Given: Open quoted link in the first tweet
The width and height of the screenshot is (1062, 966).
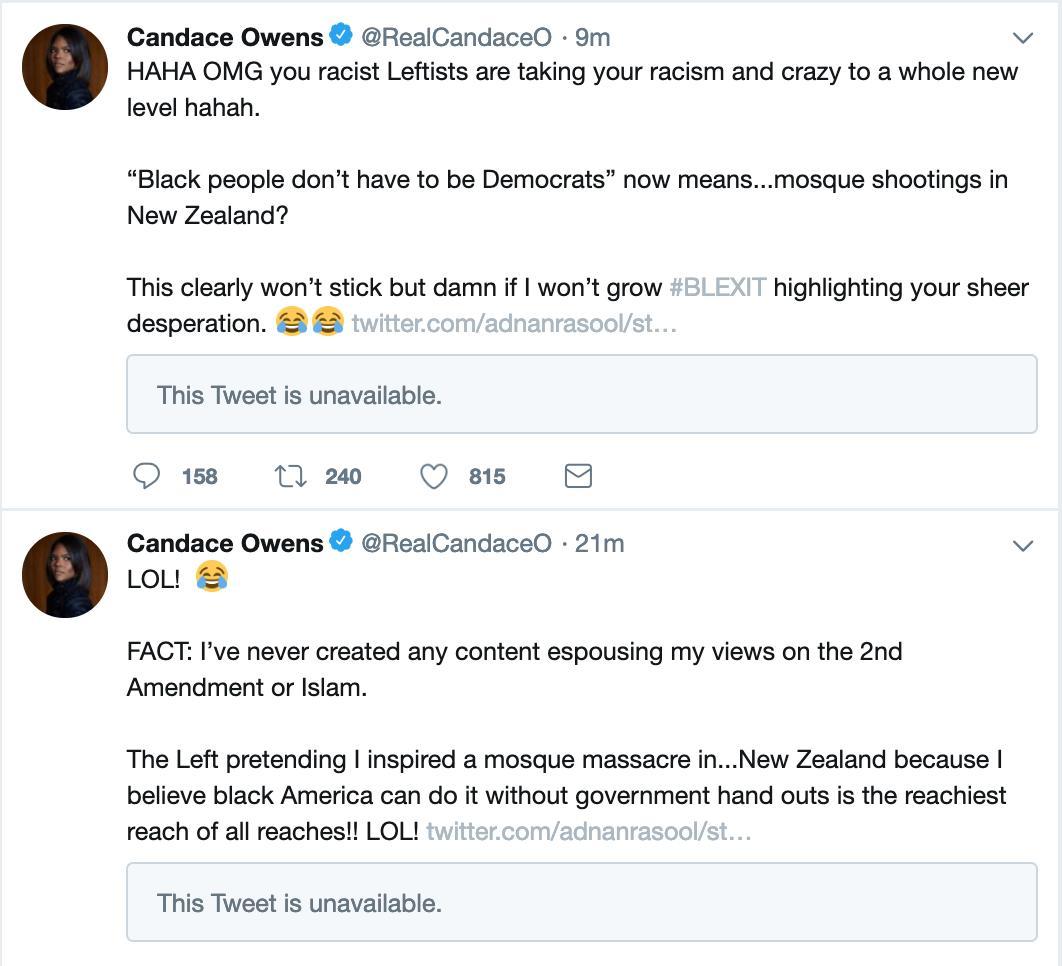Looking at the screenshot, I should [514, 324].
